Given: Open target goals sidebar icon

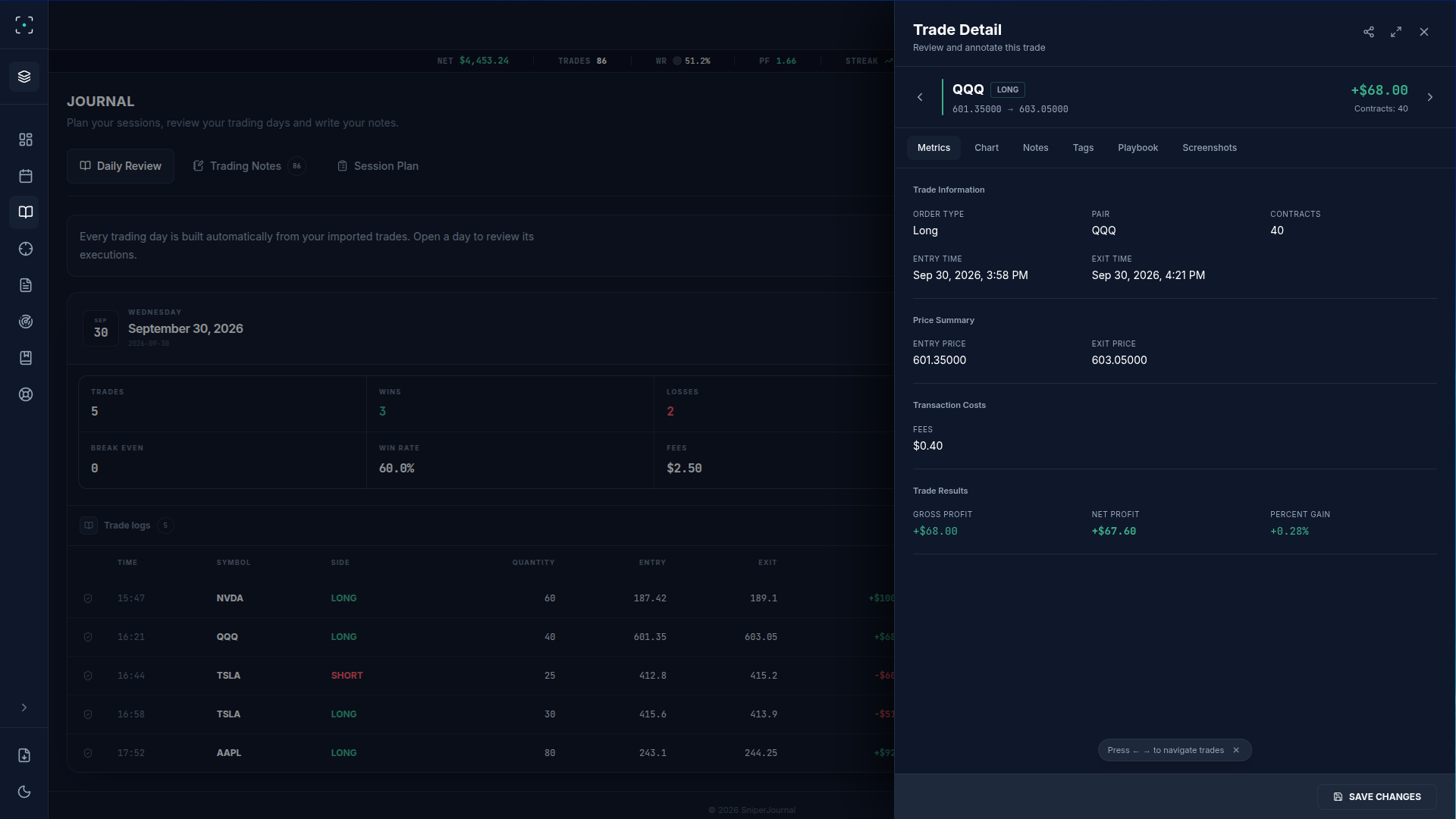Looking at the screenshot, I should click(26, 322).
